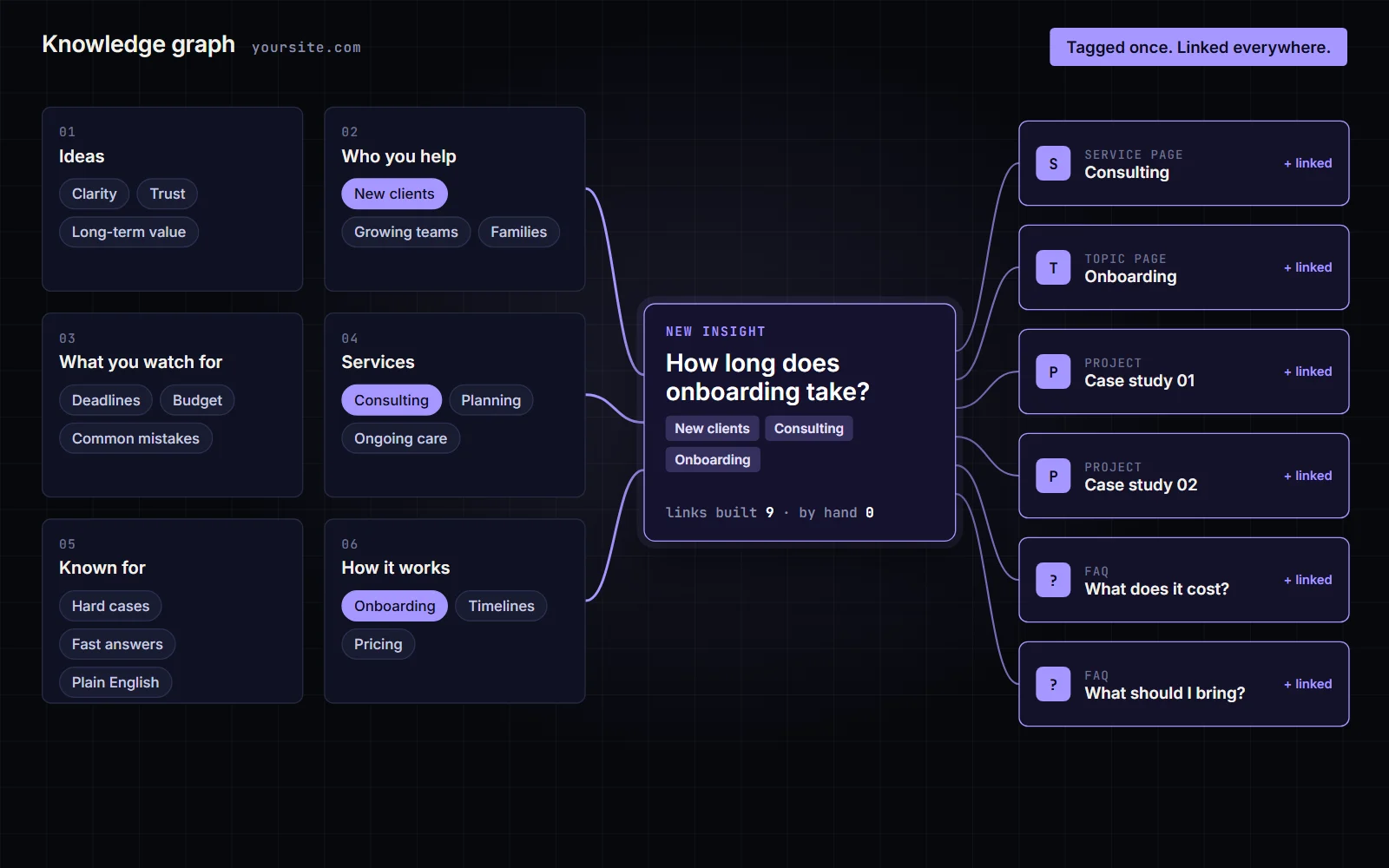Screen dimensions: 1389x868
Task: Select the Ongoing care tag
Action: click(400, 438)
